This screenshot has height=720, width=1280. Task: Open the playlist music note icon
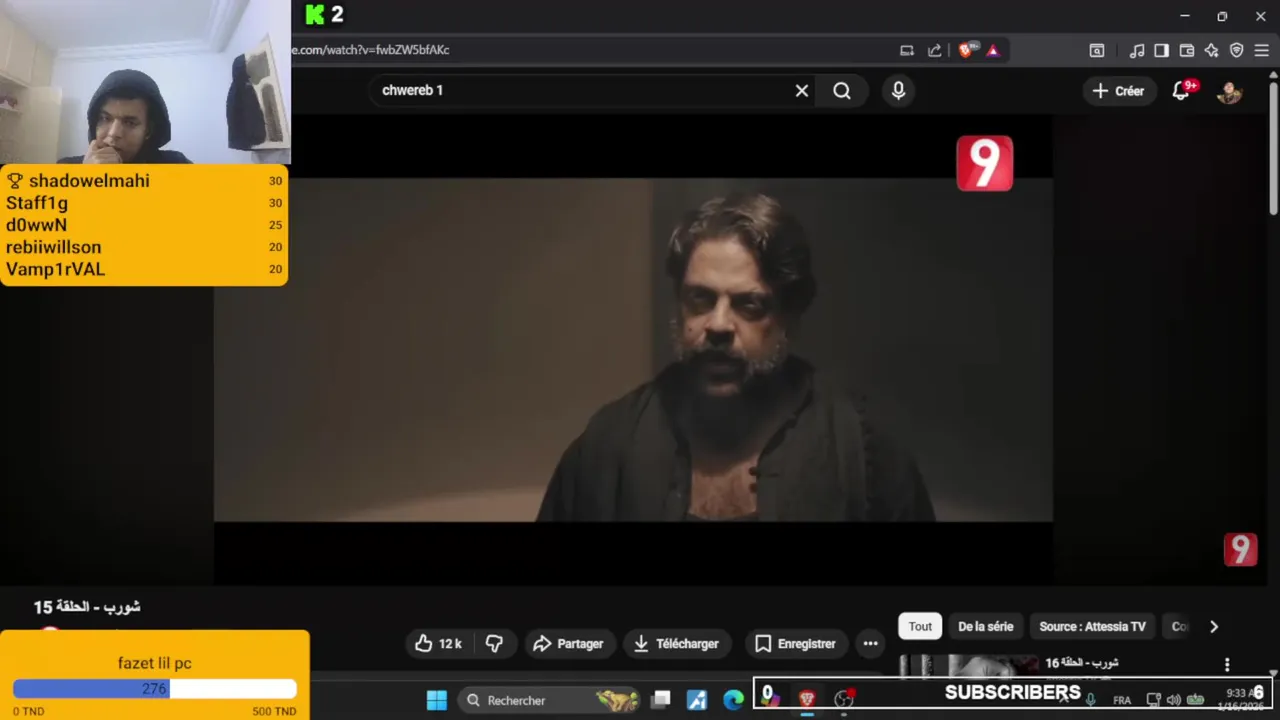1136,51
